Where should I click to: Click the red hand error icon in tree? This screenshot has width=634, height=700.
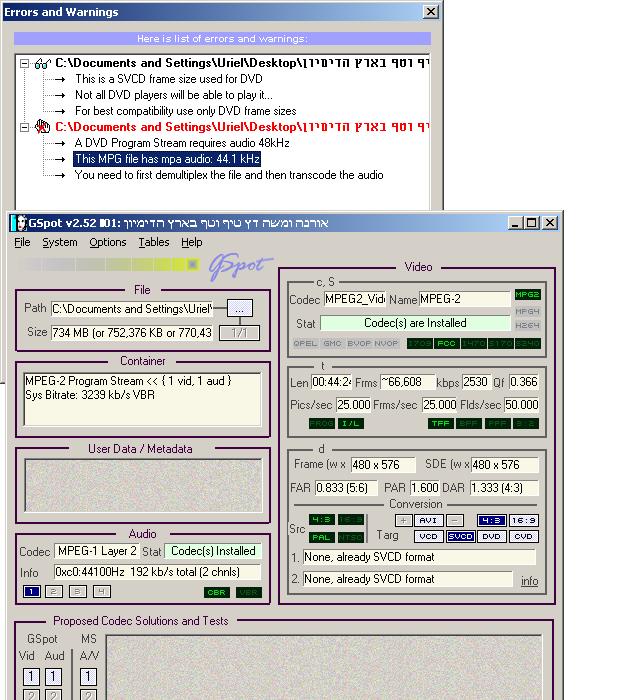pos(42,127)
